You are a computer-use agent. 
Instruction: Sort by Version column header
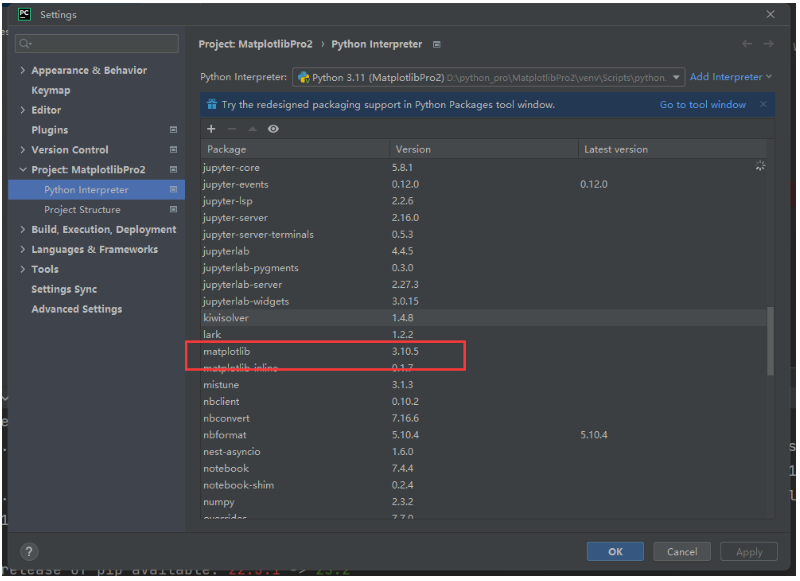pos(484,149)
